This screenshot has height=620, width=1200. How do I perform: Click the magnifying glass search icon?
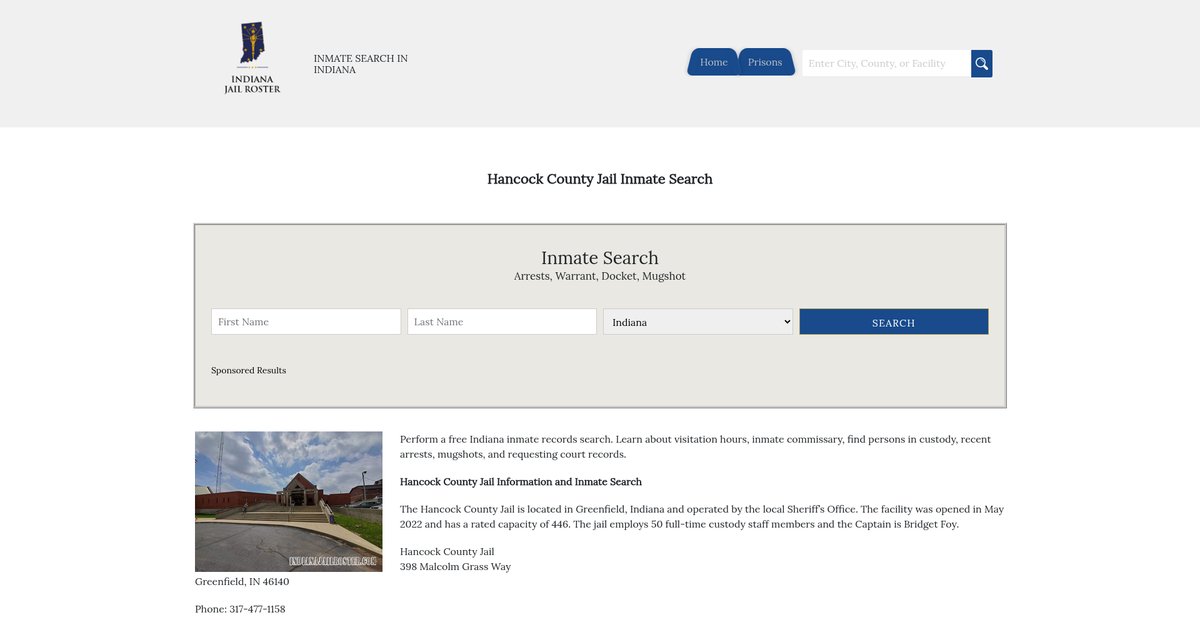tap(981, 64)
